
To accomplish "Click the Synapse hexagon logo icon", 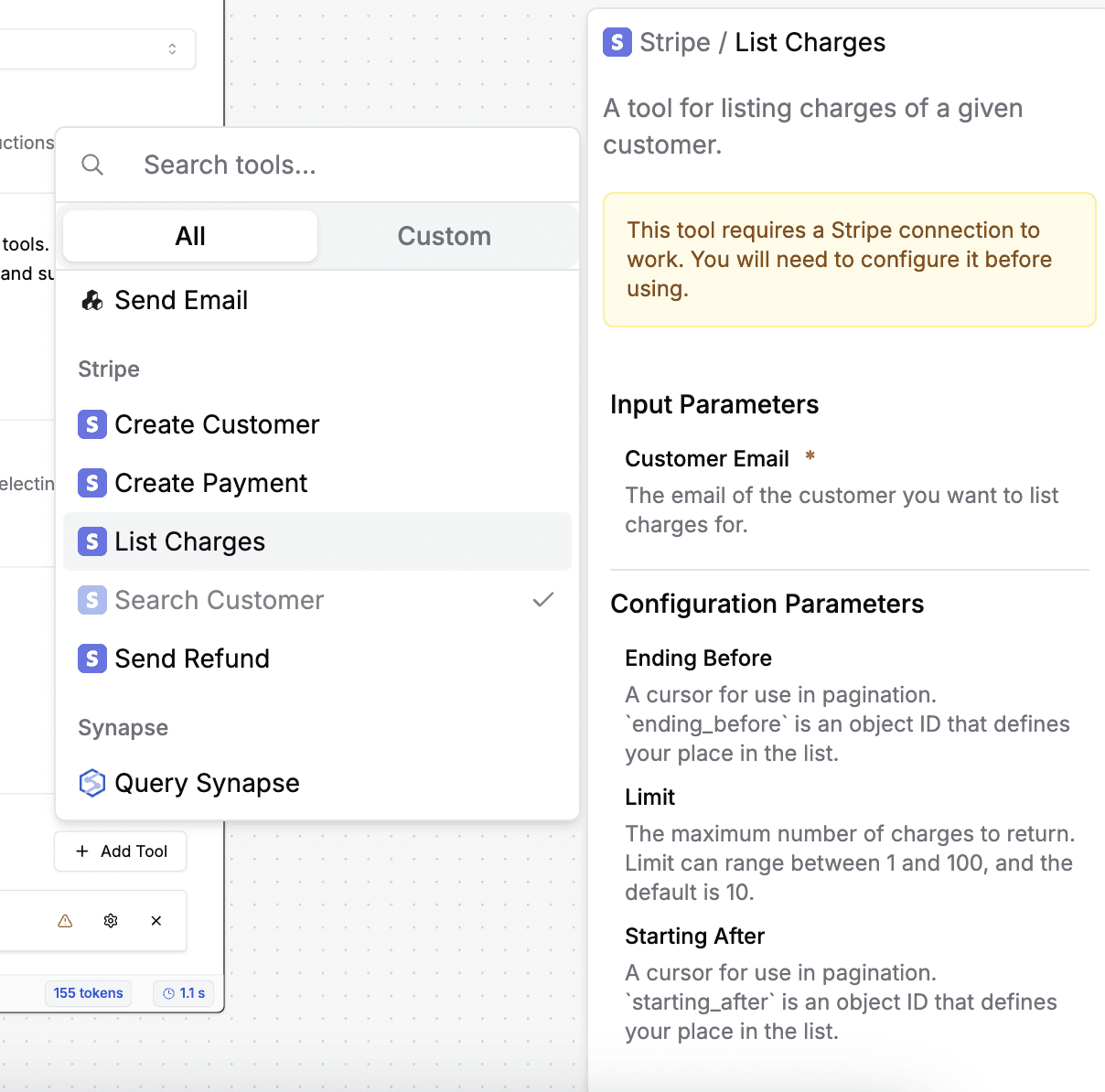I will pos(92,783).
